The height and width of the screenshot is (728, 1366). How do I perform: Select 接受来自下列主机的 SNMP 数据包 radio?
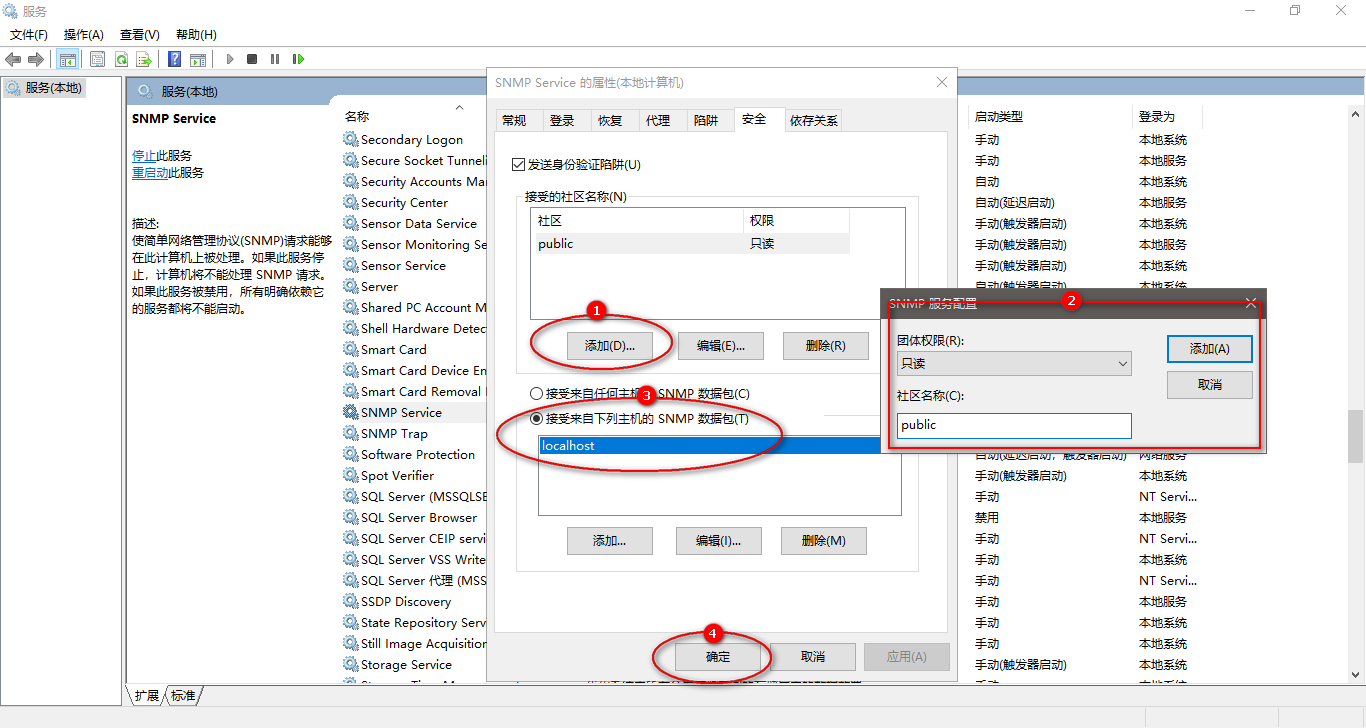536,417
